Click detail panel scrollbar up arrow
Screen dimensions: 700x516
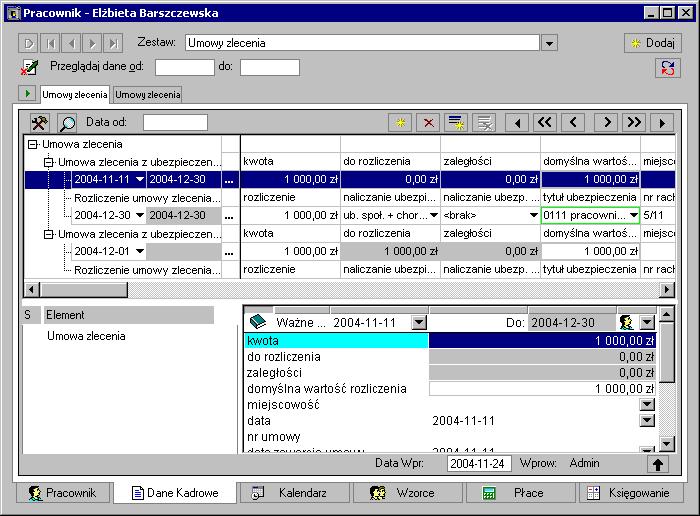coord(667,315)
